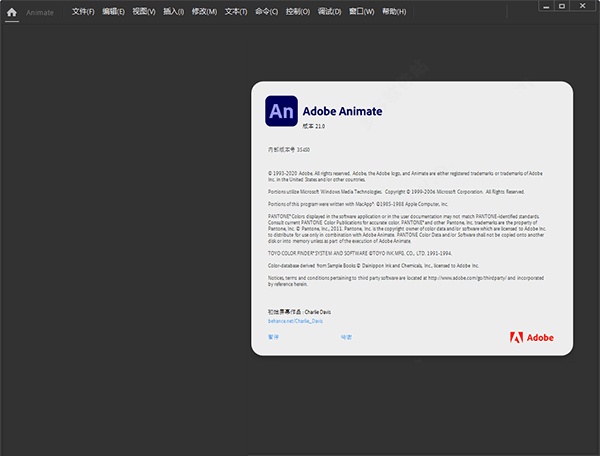Image resolution: width=600 pixels, height=456 pixels.
Task: Click the first blue link at dialog bottom-left
Action: tap(273, 337)
